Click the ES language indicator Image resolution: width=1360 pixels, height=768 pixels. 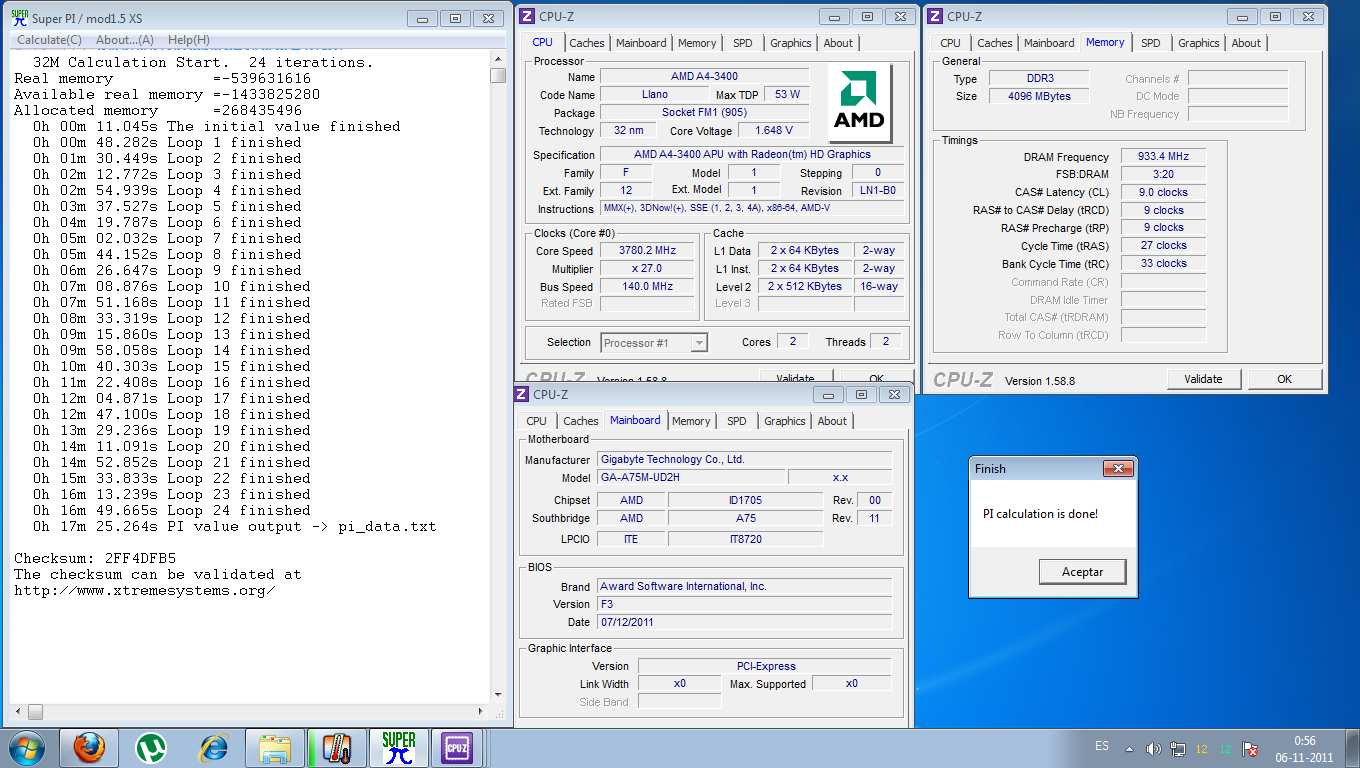click(x=1102, y=746)
